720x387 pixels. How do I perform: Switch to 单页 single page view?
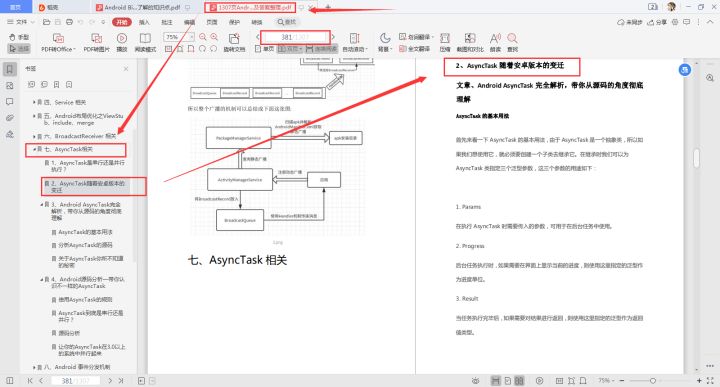tap(264, 49)
